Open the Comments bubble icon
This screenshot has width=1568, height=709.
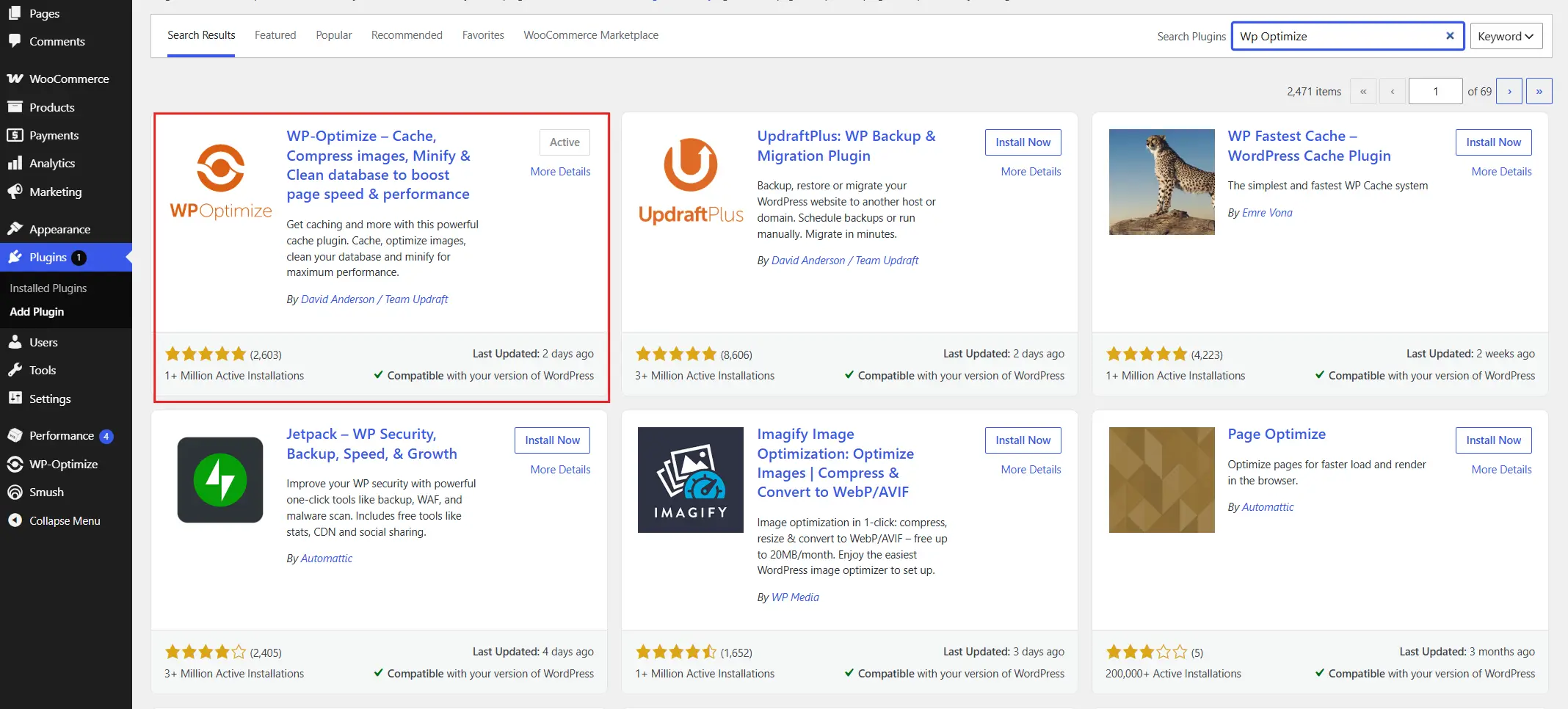pyautogui.click(x=15, y=41)
